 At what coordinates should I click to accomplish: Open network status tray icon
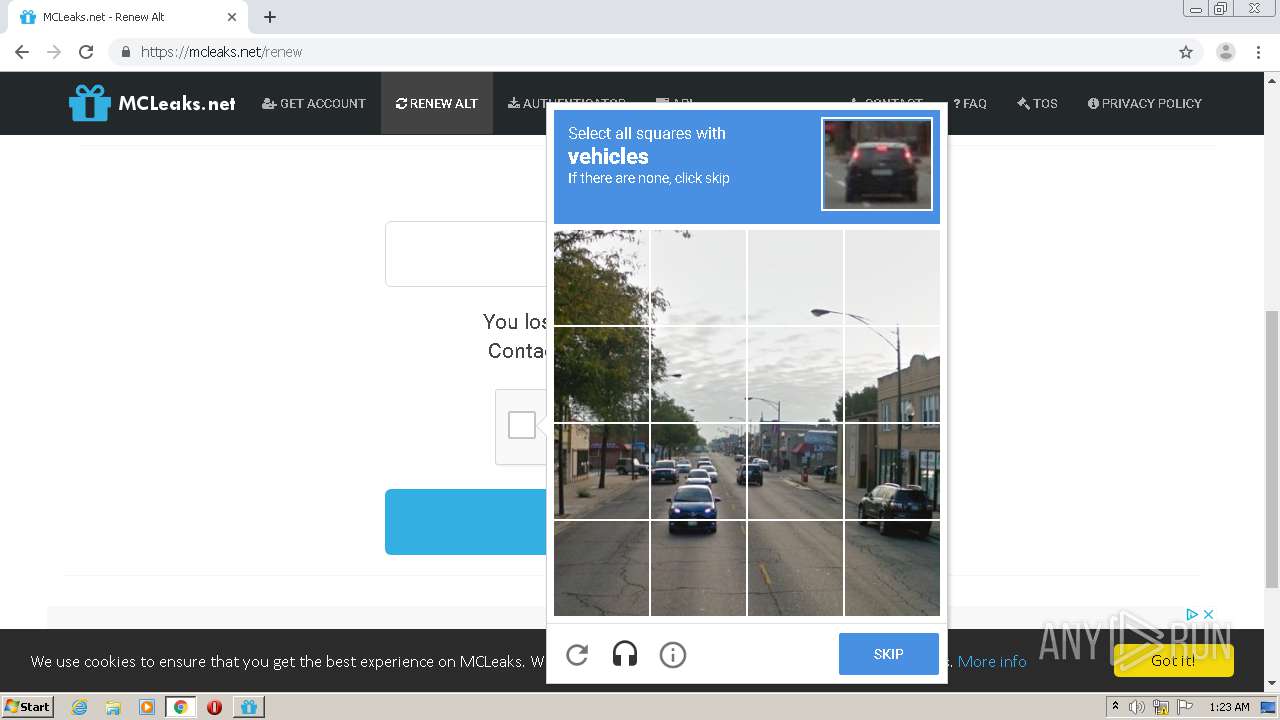coord(1161,707)
